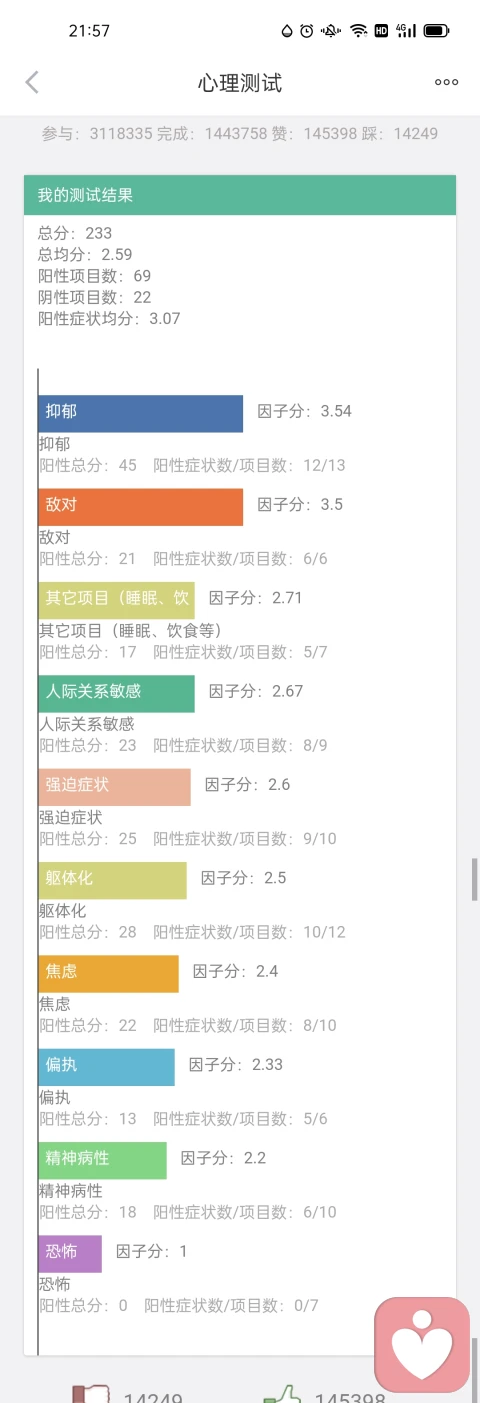480x1403 pixels.
Task: Tap the 精神病性 factor bar
Action: [103, 1160]
